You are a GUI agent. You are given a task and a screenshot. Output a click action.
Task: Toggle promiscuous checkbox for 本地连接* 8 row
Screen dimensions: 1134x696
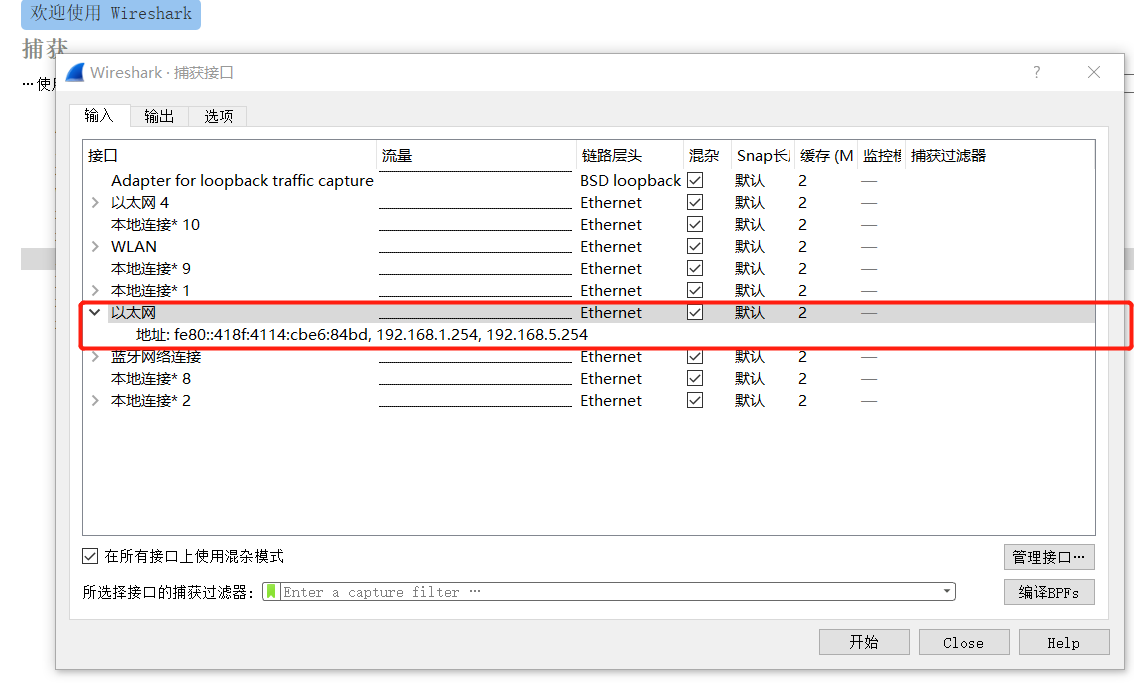[695, 378]
